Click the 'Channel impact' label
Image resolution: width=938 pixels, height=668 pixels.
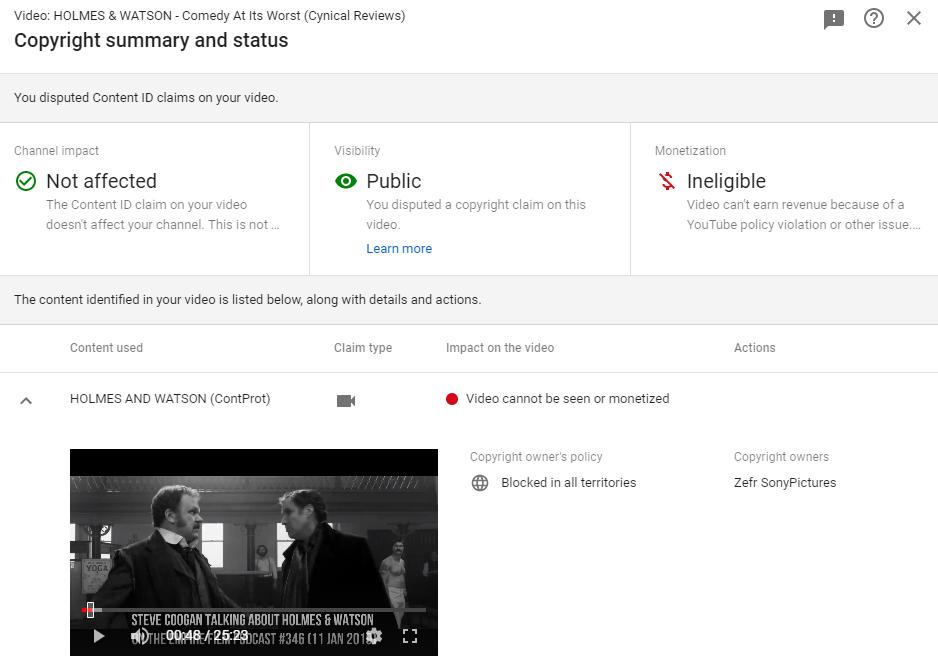click(x=56, y=151)
